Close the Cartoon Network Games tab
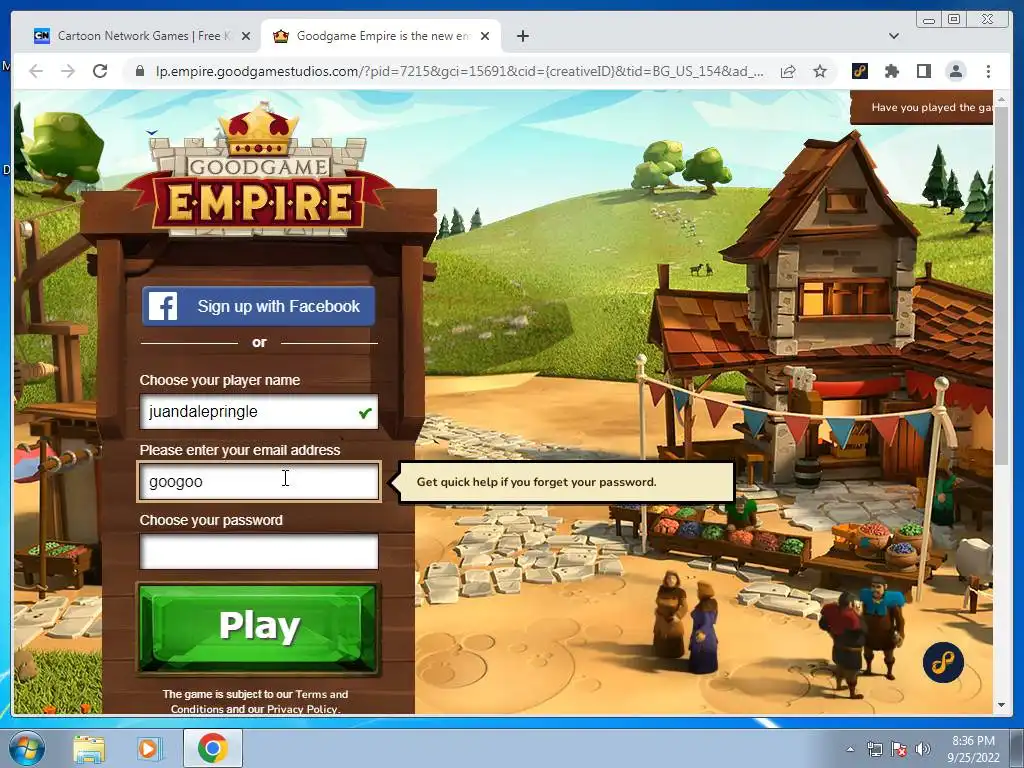 (246, 36)
